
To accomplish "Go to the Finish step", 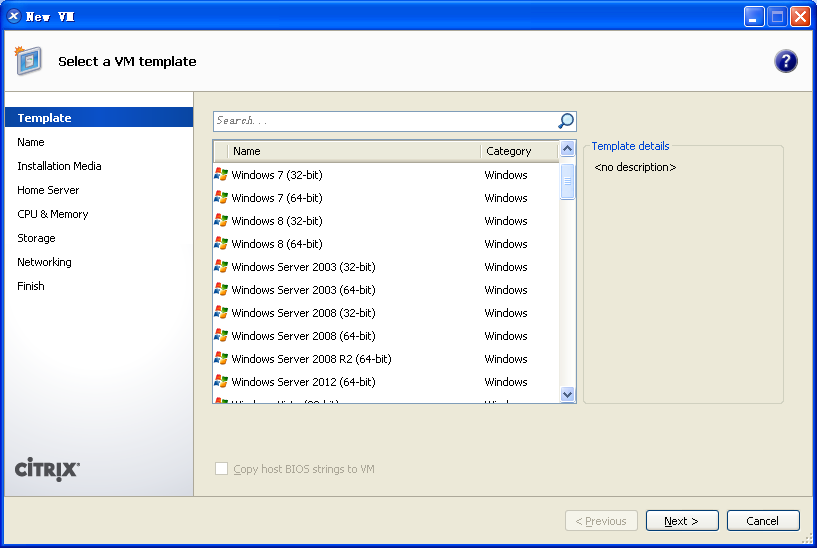I will (31, 285).
